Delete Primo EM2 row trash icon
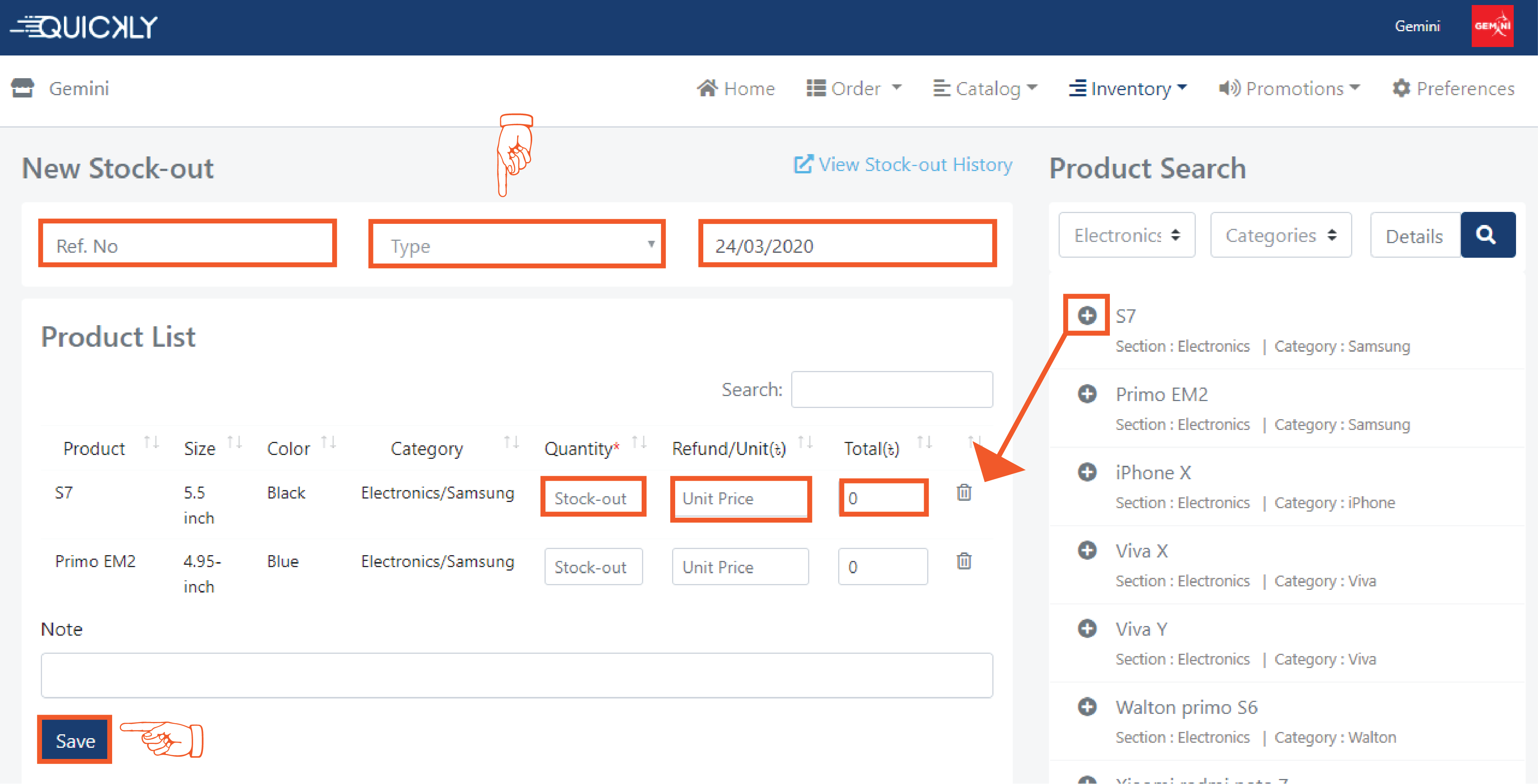 [964, 561]
